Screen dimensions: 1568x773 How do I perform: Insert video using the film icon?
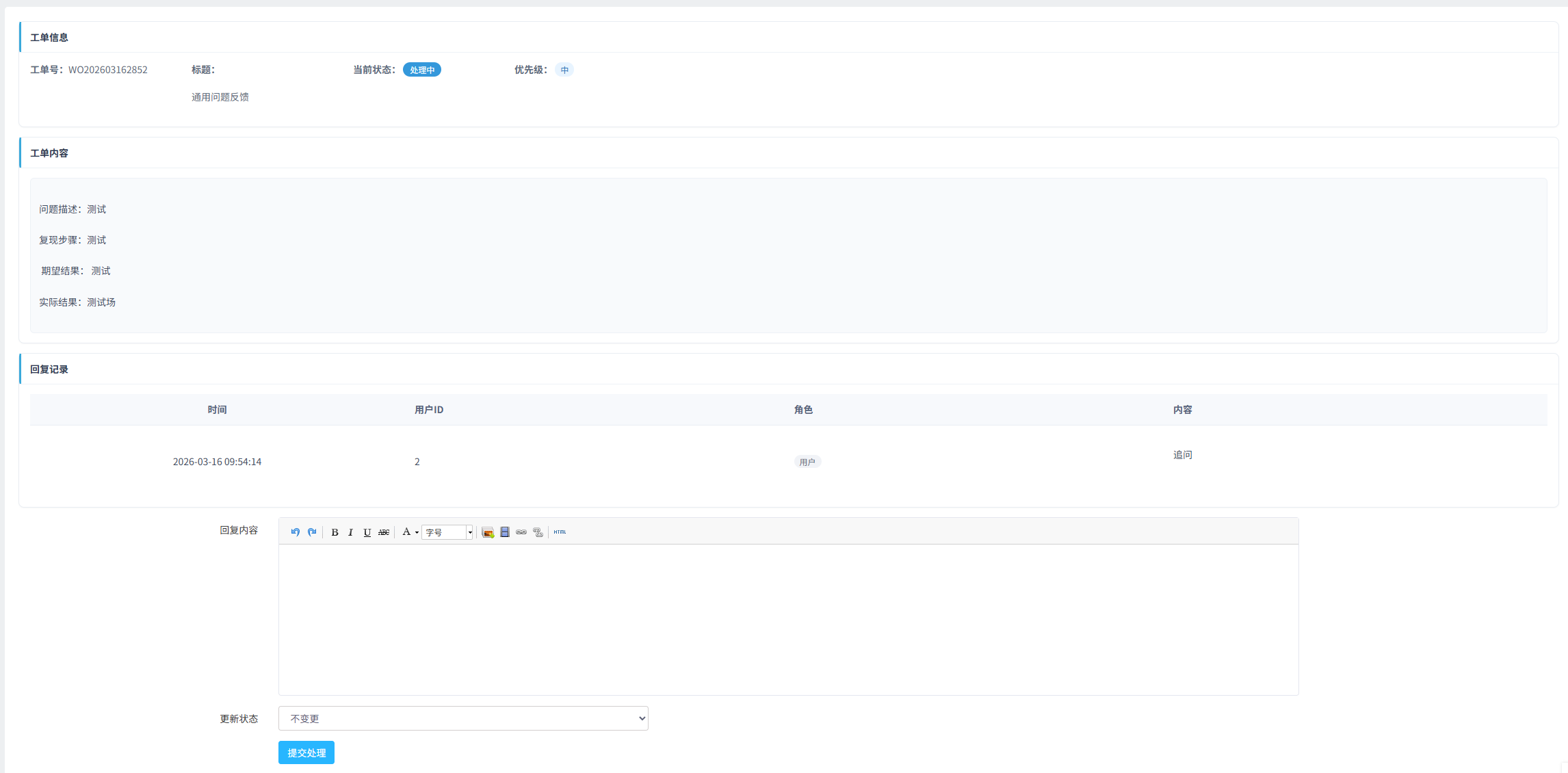[505, 532]
